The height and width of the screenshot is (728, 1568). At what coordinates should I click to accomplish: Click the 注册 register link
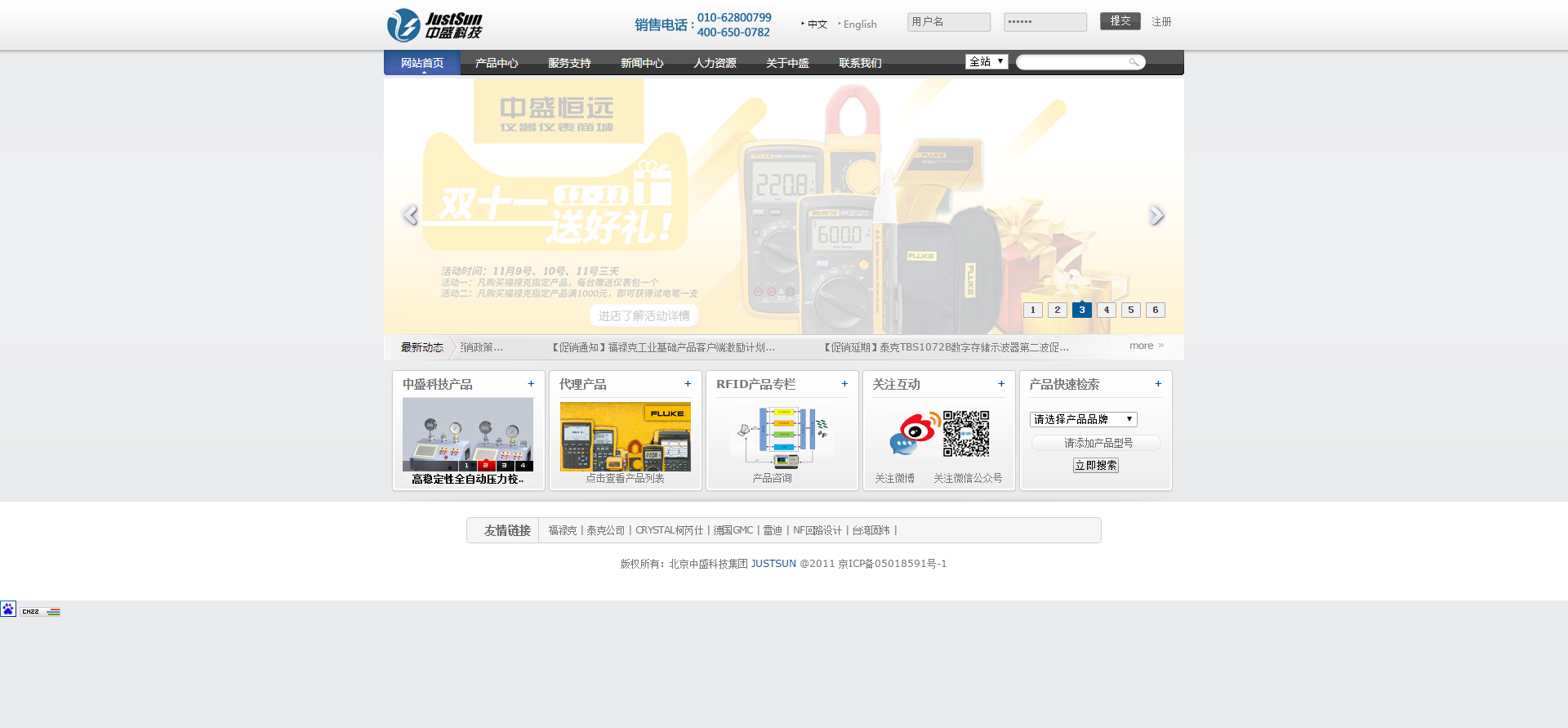(1161, 22)
